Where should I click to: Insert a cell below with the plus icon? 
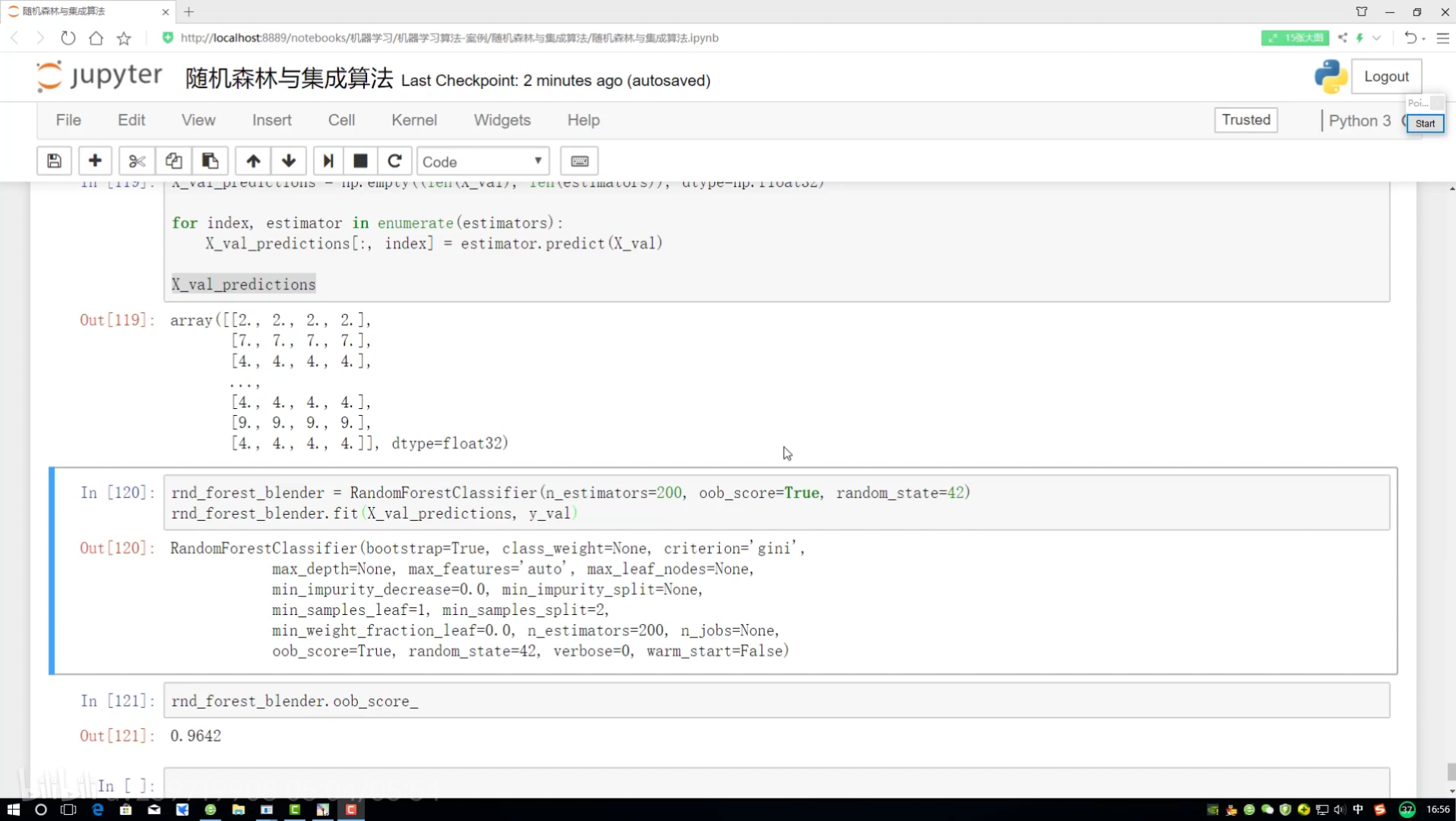point(95,161)
